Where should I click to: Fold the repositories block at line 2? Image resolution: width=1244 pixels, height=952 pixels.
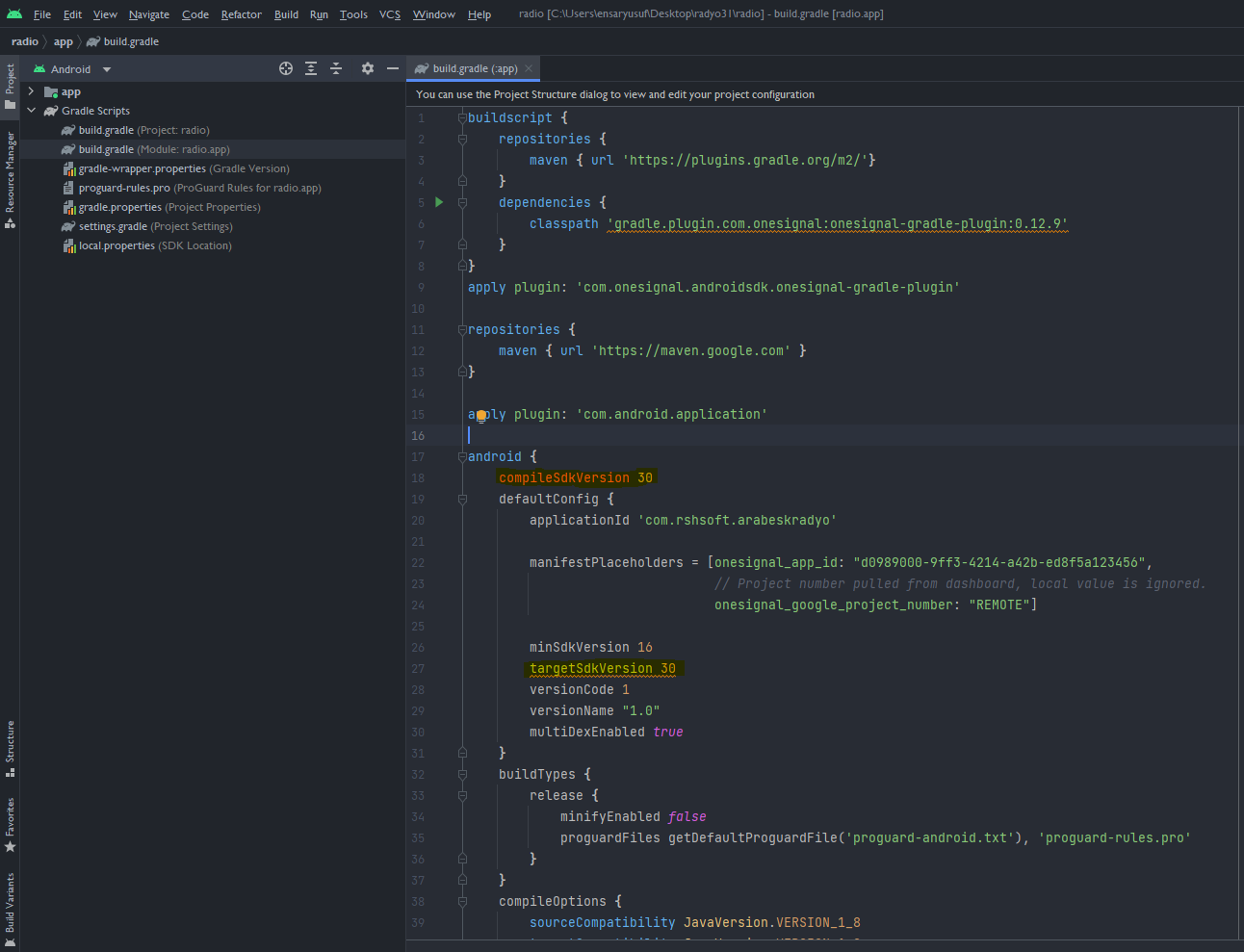point(462,139)
